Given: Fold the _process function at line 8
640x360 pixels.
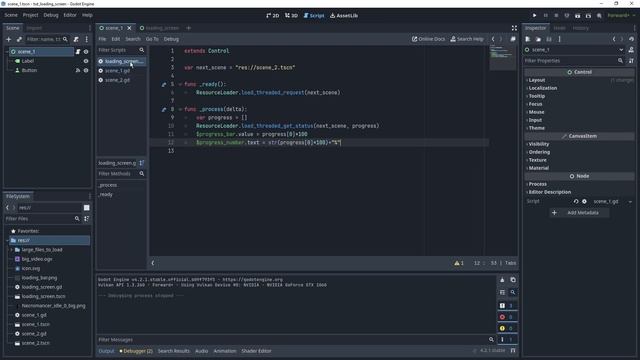Looking at the screenshot, I should pos(180,109).
